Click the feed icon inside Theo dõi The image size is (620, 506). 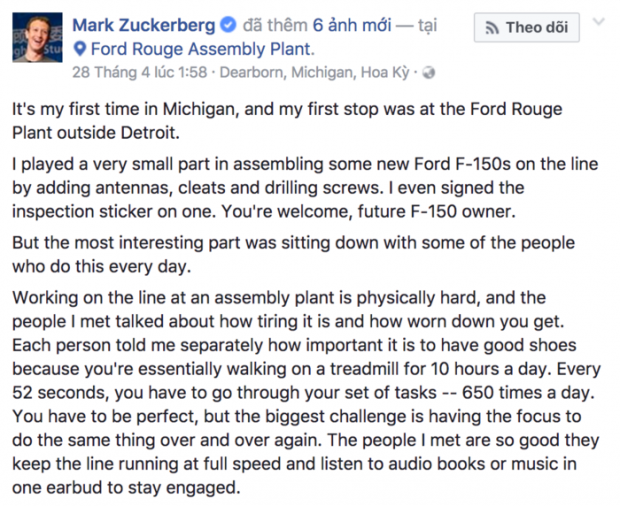tap(492, 28)
